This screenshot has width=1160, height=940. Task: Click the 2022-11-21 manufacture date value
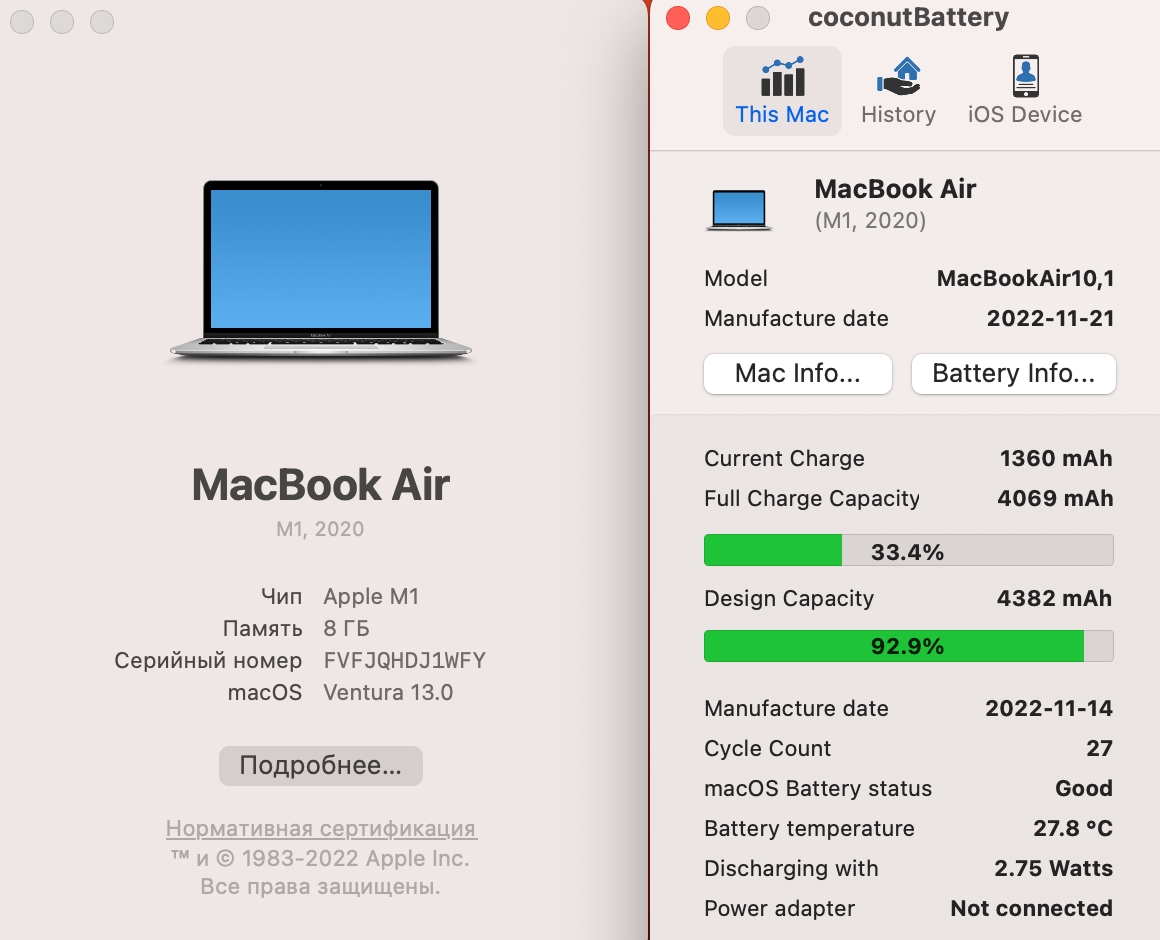(1051, 318)
